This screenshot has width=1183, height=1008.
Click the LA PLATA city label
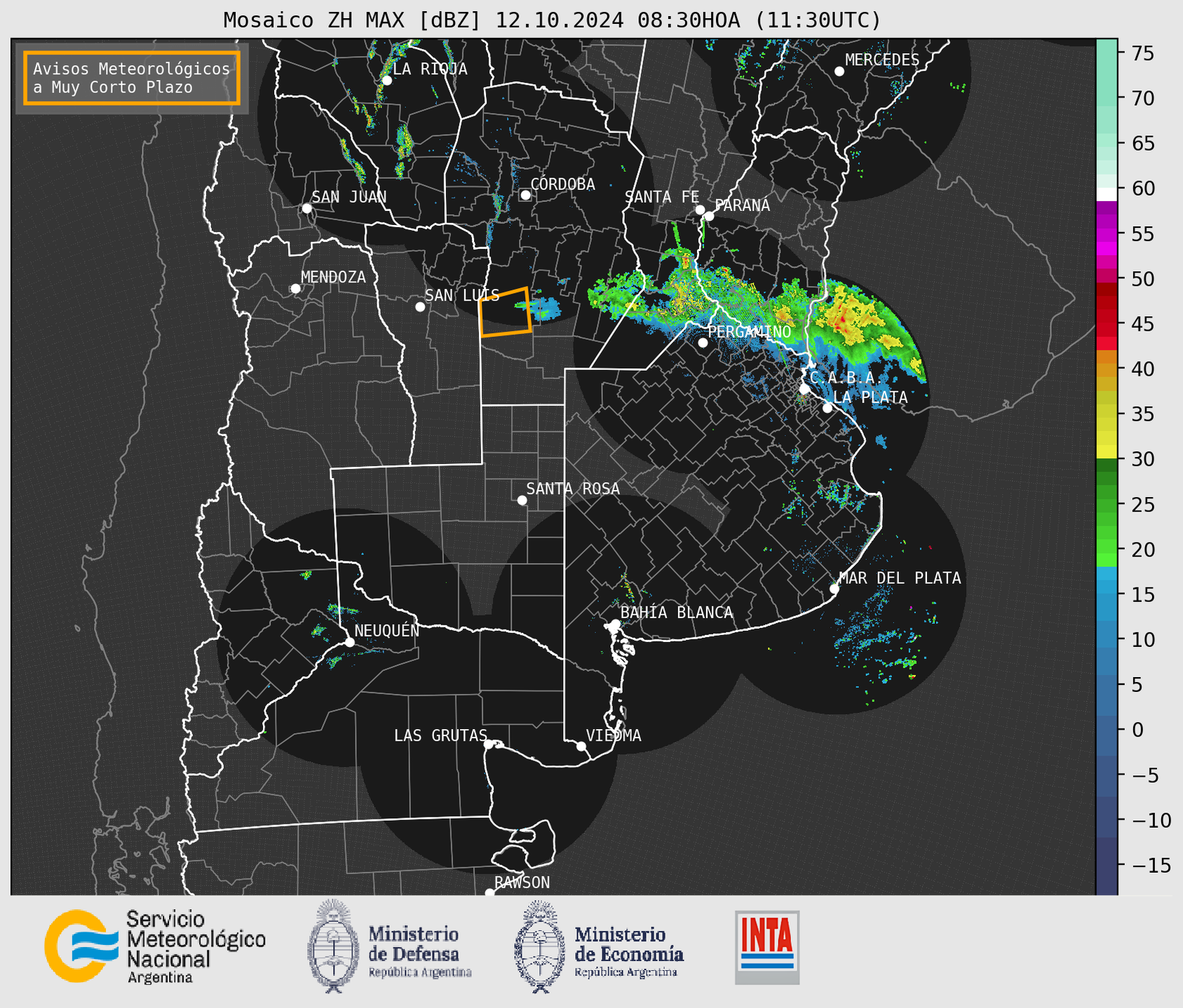click(870, 397)
